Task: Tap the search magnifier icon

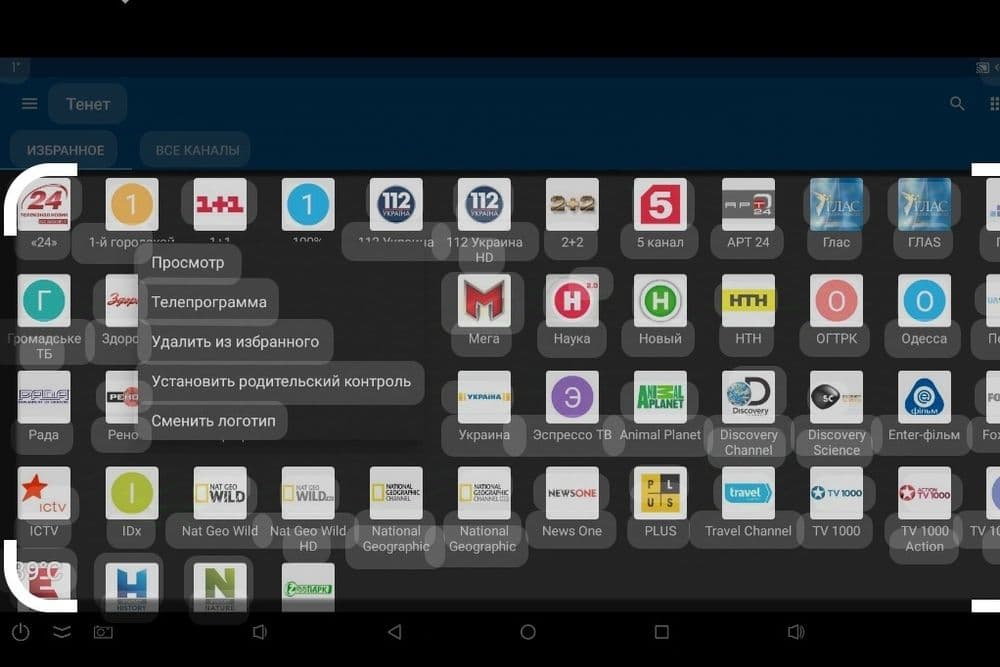Action: point(957,103)
